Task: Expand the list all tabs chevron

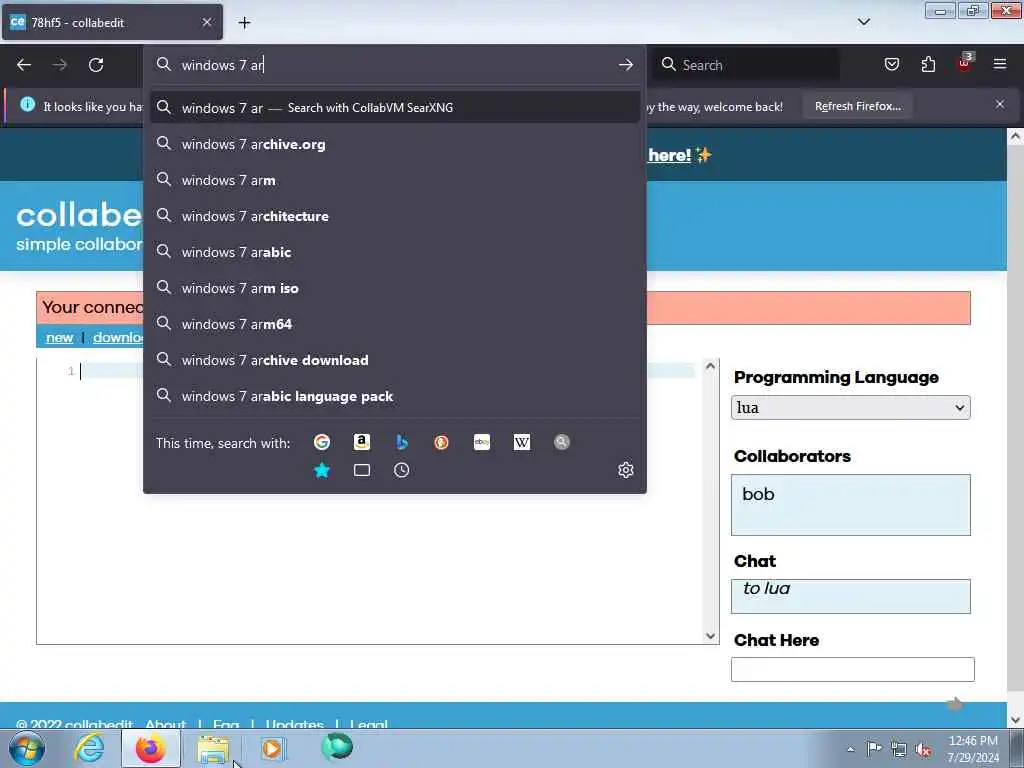Action: (x=864, y=22)
